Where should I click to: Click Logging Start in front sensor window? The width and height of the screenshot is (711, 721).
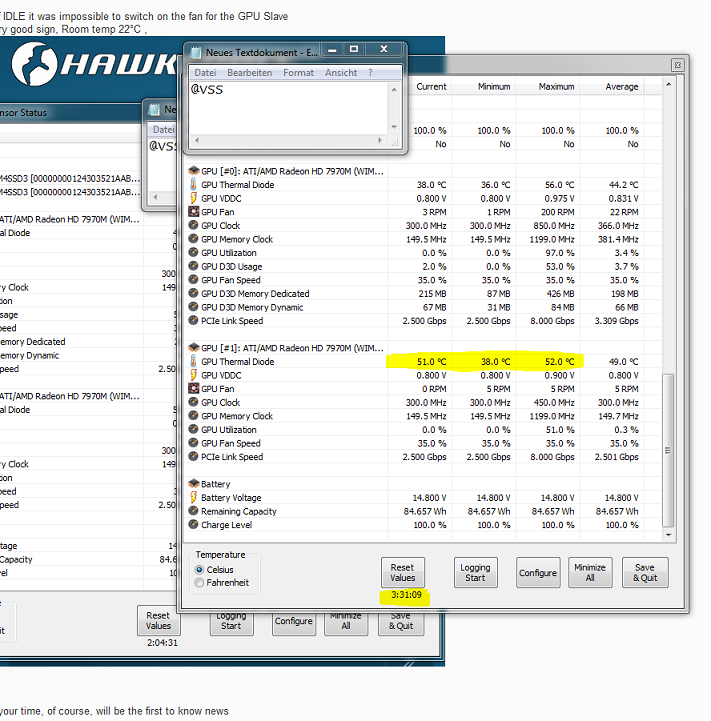[476, 572]
